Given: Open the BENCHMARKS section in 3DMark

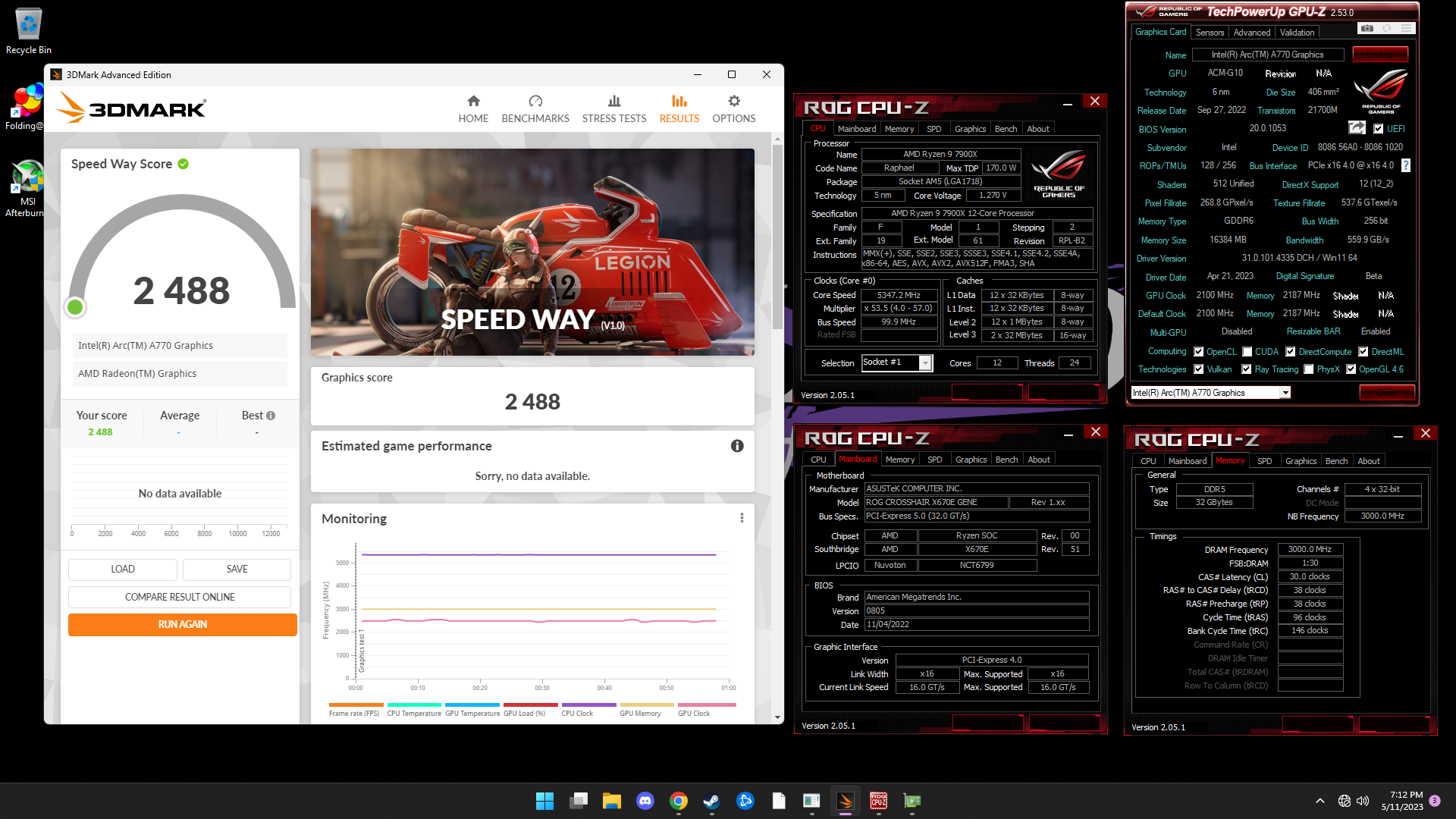Looking at the screenshot, I should pos(535,109).
